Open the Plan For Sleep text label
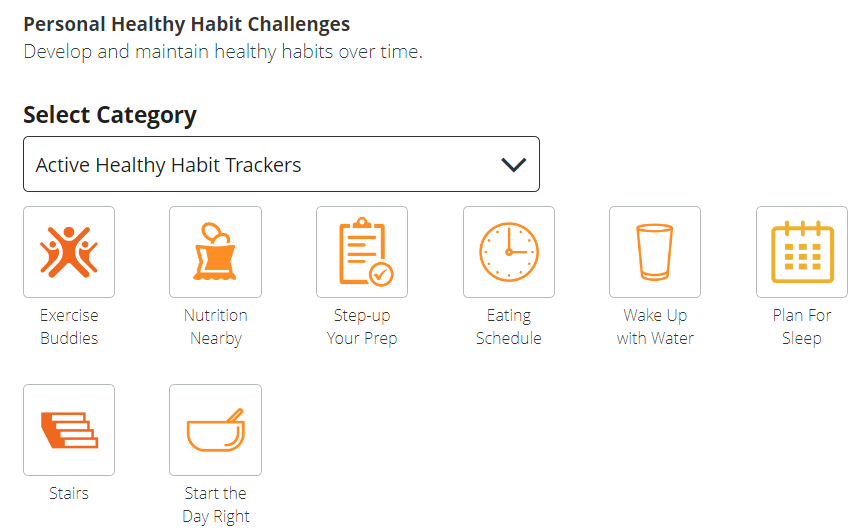The height and width of the screenshot is (532, 862). click(x=801, y=327)
